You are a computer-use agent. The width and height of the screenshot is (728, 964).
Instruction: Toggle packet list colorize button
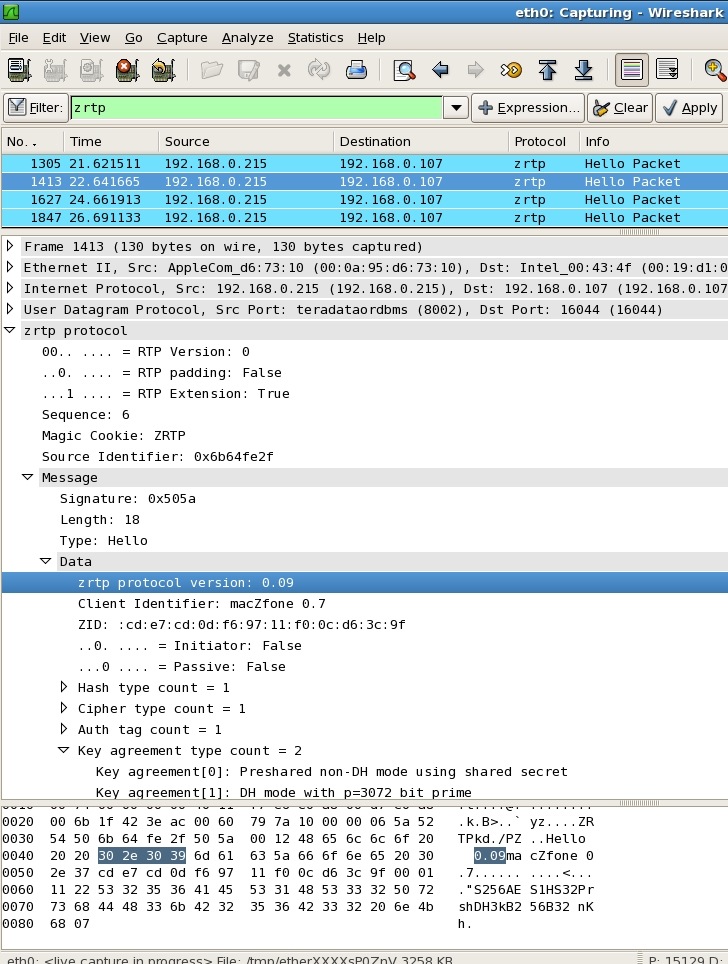[631, 70]
